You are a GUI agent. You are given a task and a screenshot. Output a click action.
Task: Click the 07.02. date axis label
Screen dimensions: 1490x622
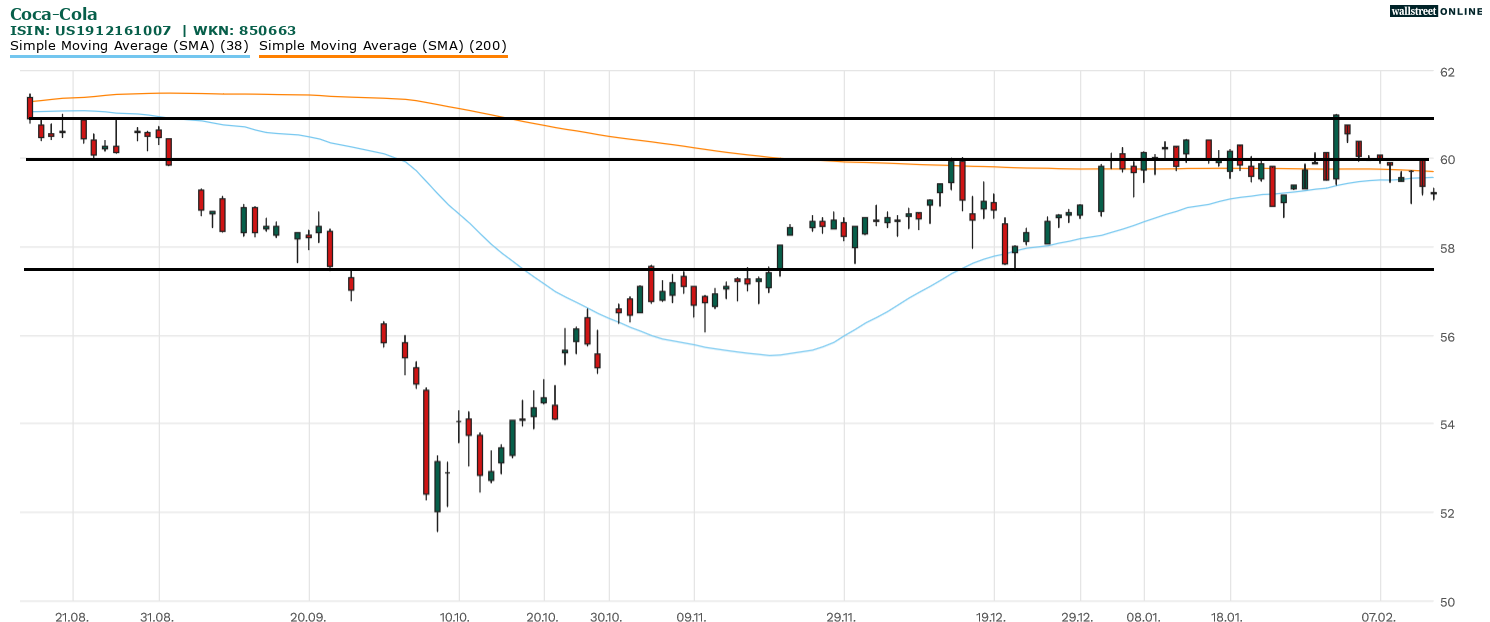(x=1379, y=617)
